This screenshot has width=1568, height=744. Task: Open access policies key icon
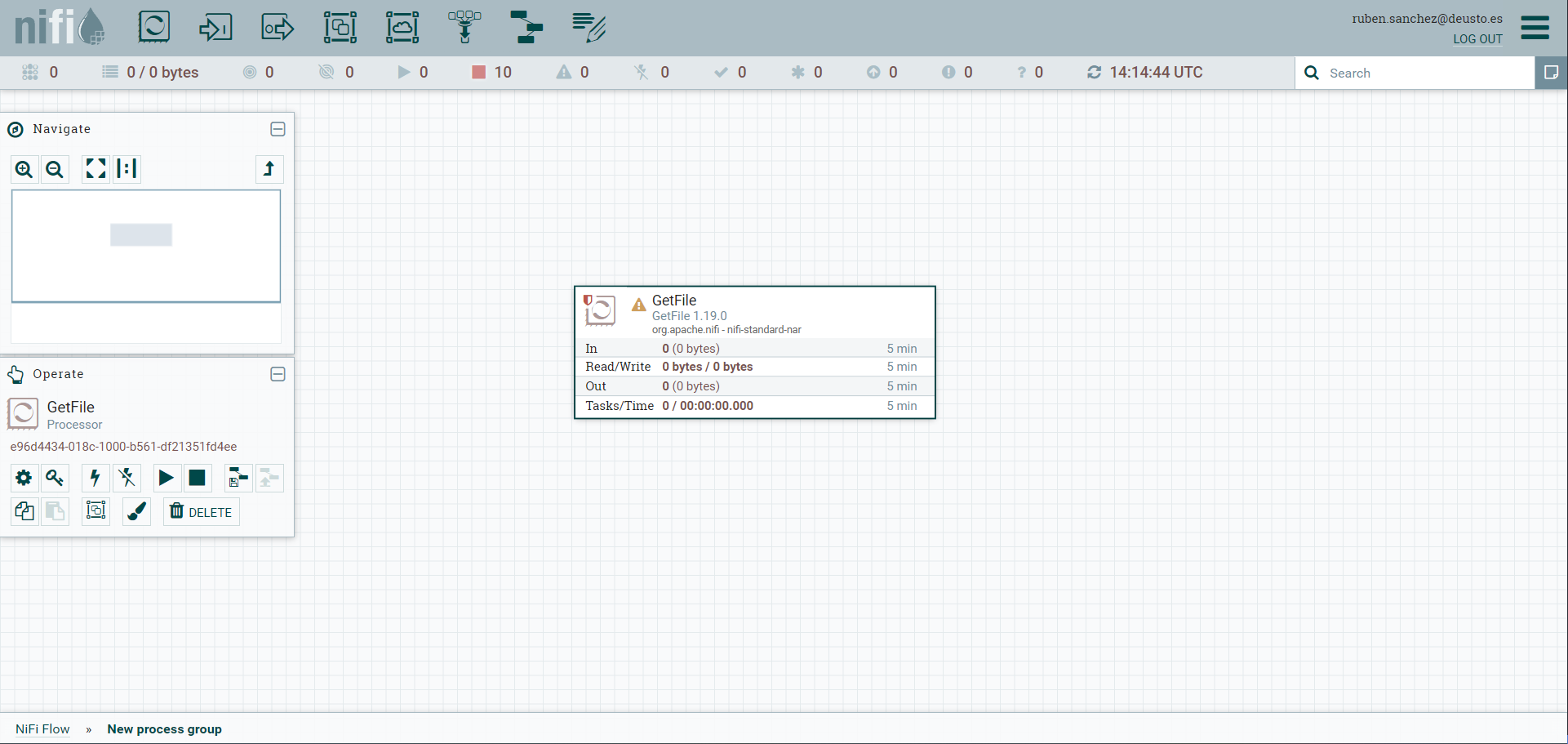point(55,478)
